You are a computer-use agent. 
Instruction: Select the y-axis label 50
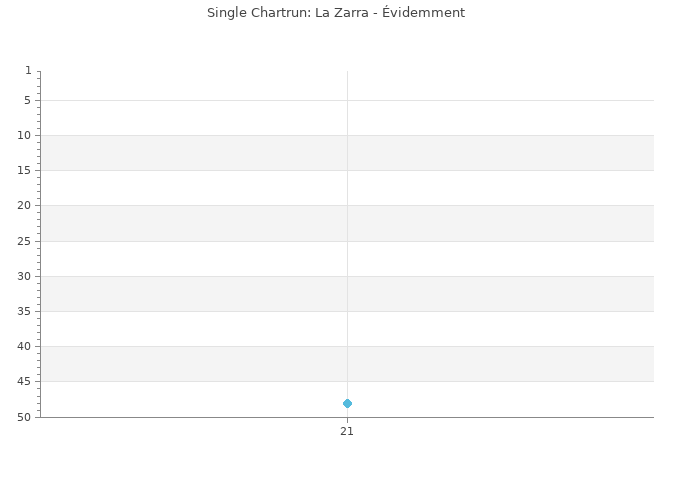[x=24, y=417]
